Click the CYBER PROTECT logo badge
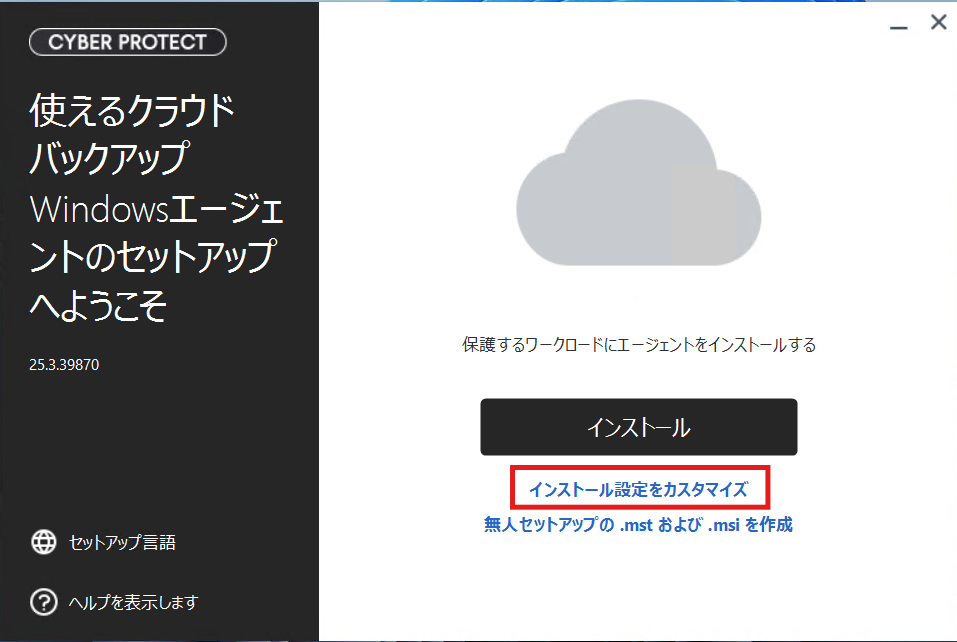The height and width of the screenshot is (642, 957). click(x=128, y=42)
